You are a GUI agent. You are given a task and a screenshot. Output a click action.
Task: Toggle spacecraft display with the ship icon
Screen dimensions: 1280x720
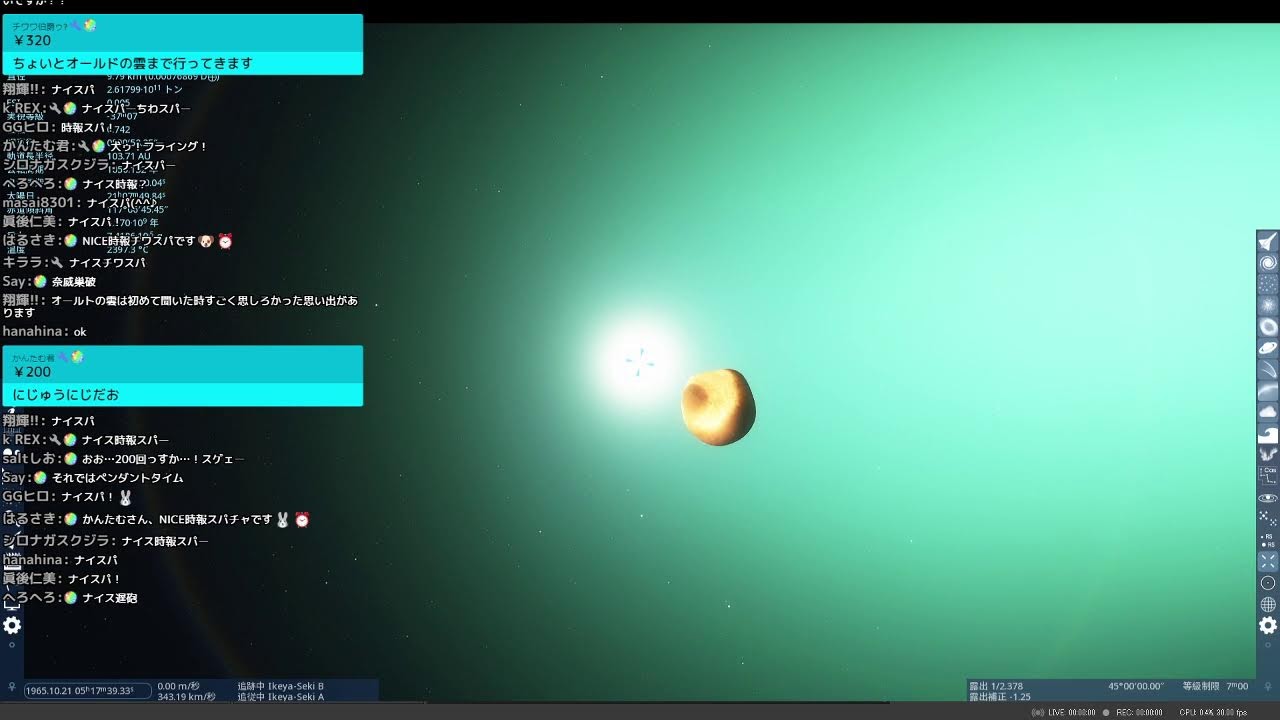click(1268, 243)
